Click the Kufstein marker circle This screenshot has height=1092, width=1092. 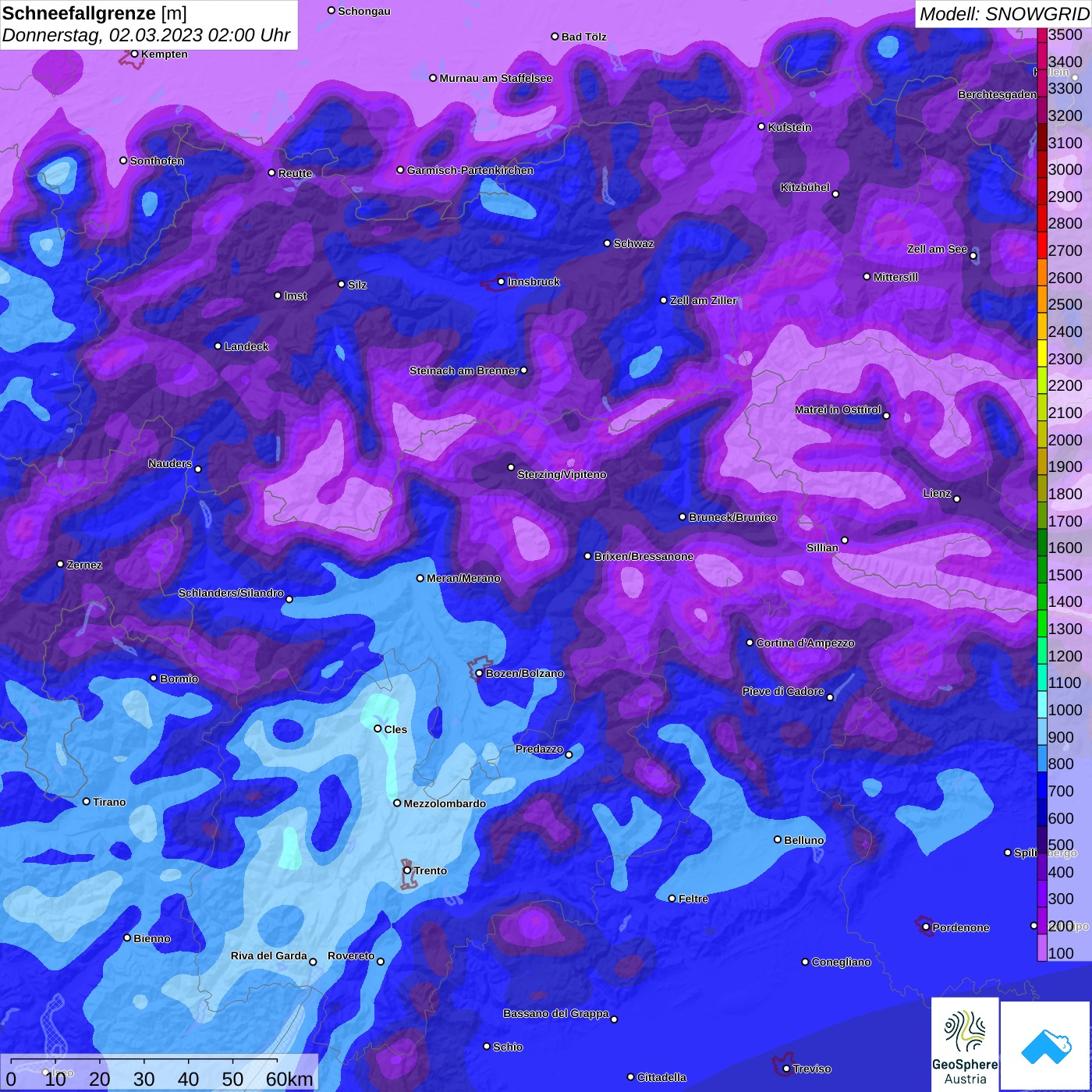click(761, 126)
